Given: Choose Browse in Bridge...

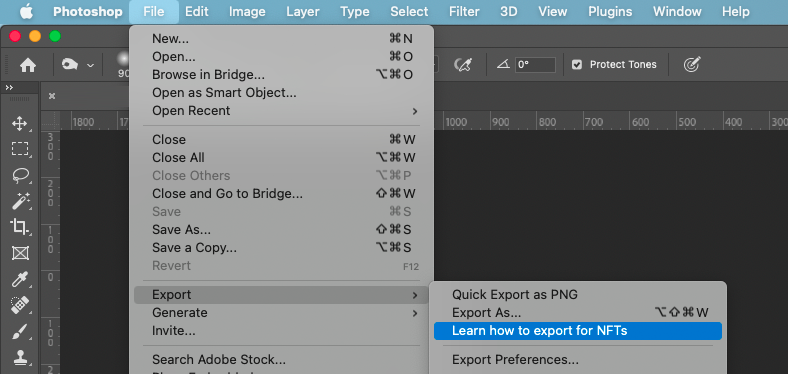Looking at the screenshot, I should click(x=281, y=75).
